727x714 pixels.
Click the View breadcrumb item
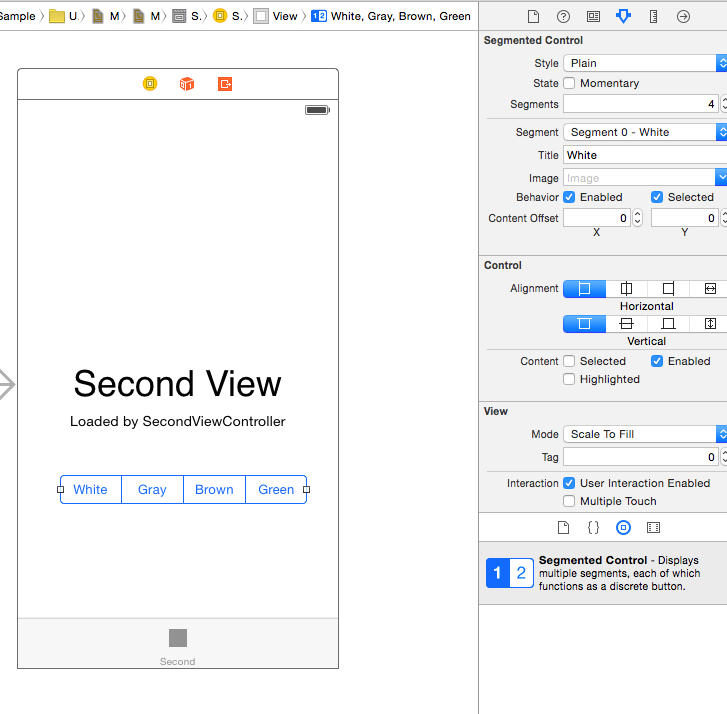276,17
